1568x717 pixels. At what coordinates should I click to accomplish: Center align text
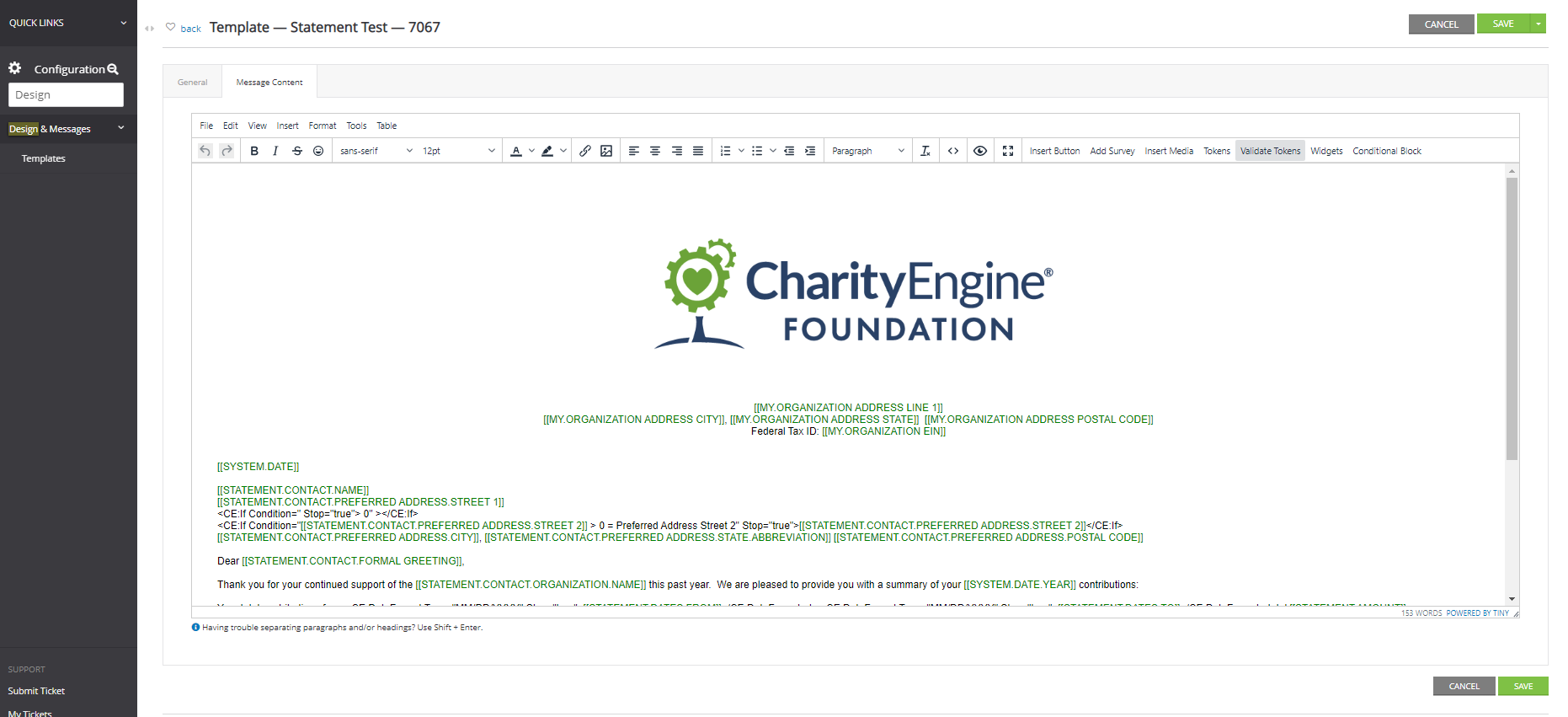(x=655, y=151)
